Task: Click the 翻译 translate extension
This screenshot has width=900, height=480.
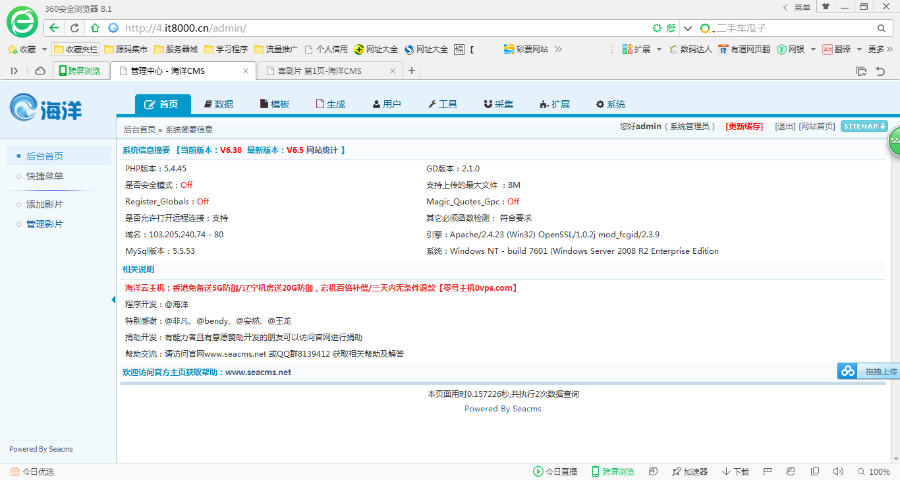Action: (836, 49)
